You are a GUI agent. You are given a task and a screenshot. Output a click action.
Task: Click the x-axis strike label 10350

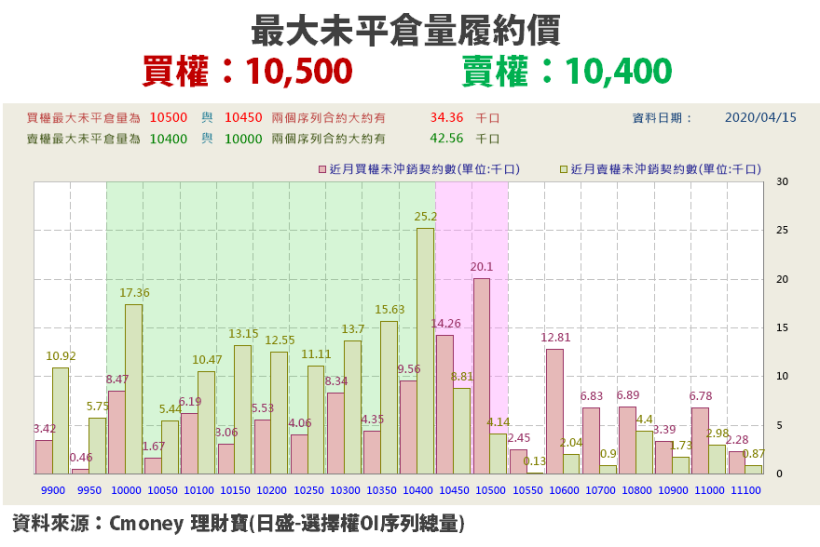point(381,491)
